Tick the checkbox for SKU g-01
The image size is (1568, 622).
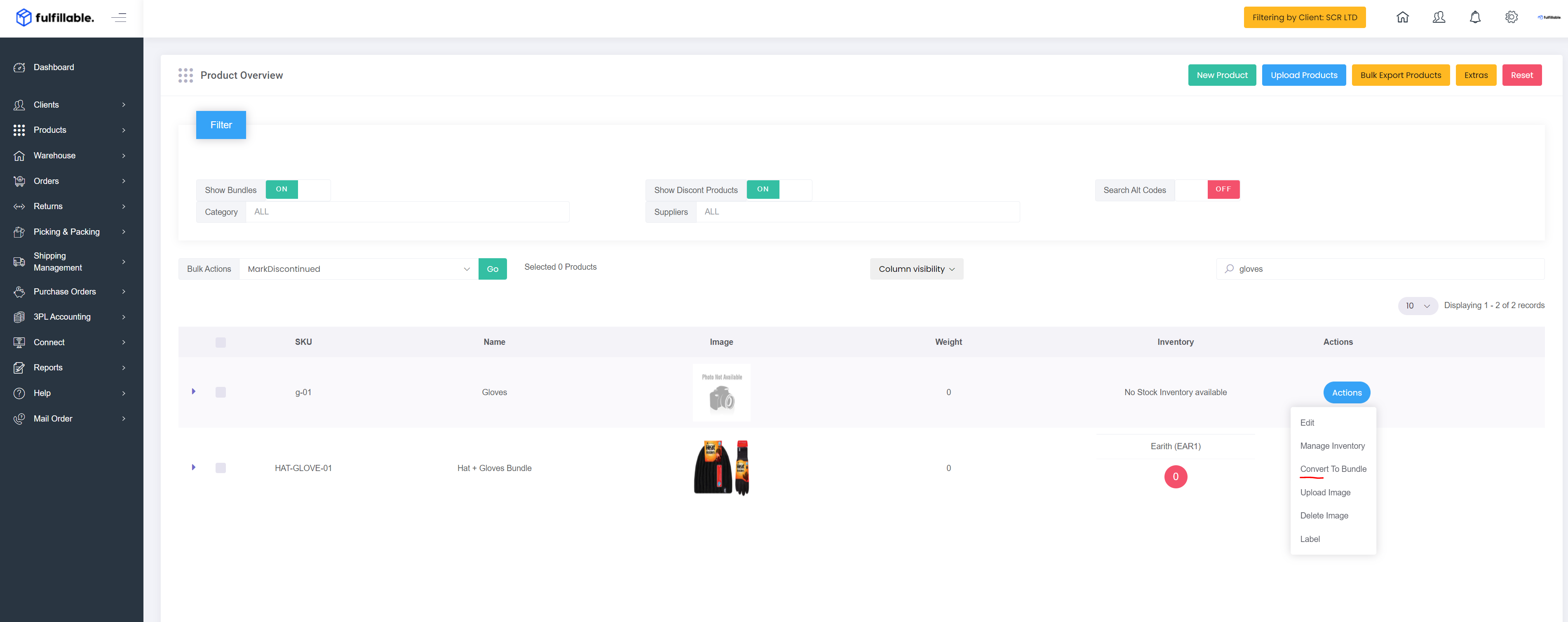point(221,392)
